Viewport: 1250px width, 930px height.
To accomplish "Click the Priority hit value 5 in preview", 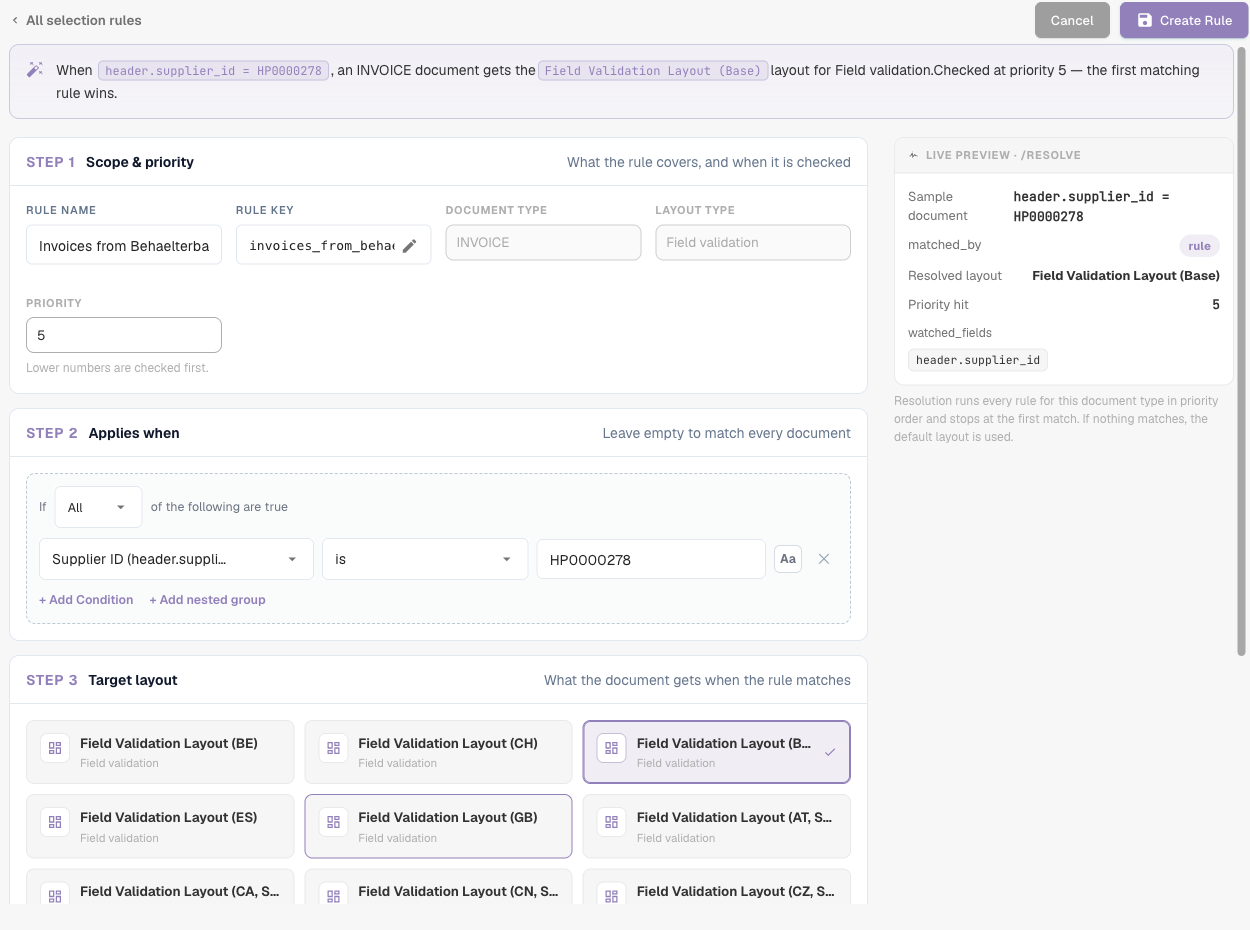I will tap(1216, 305).
